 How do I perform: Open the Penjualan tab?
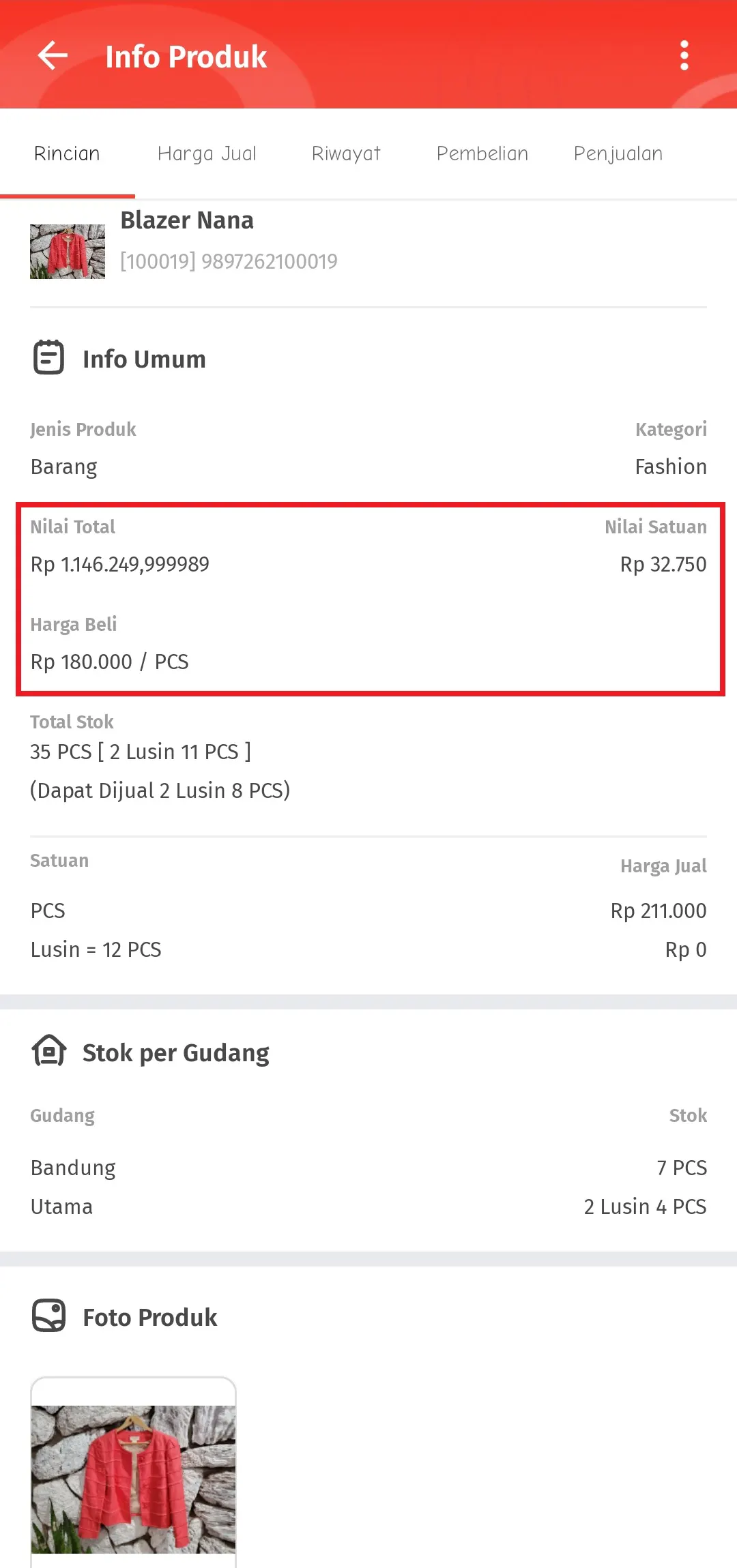tap(617, 153)
